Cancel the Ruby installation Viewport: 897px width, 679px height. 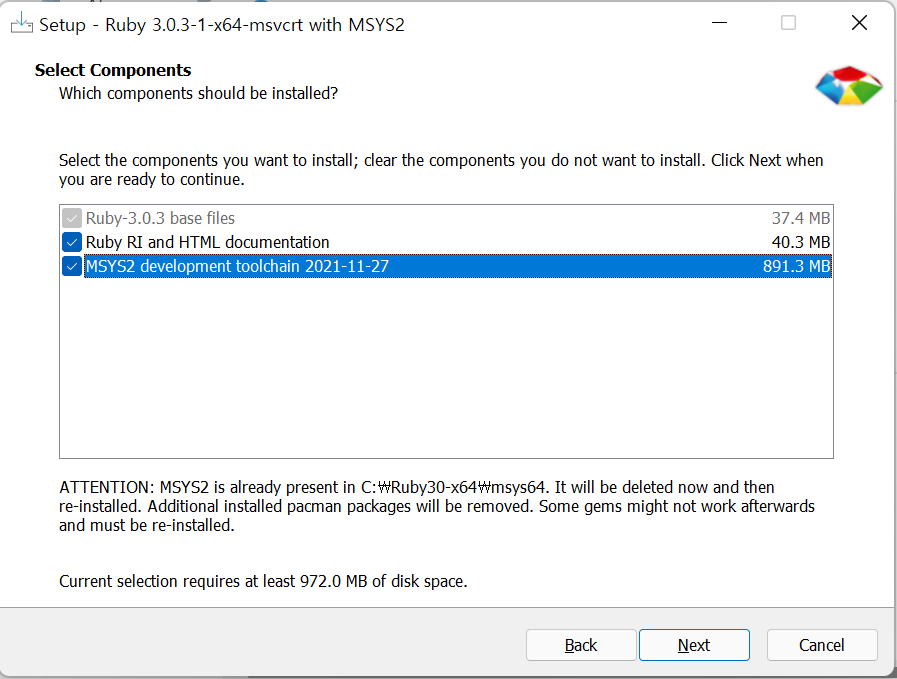click(x=822, y=645)
